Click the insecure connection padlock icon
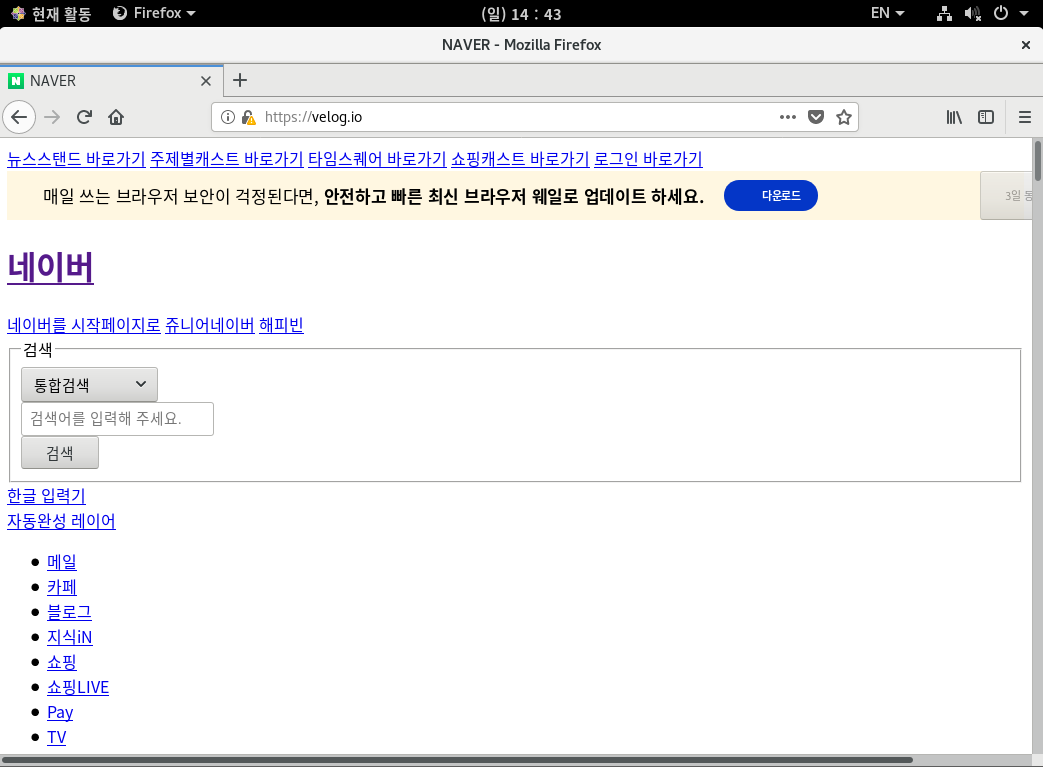 [x=248, y=117]
